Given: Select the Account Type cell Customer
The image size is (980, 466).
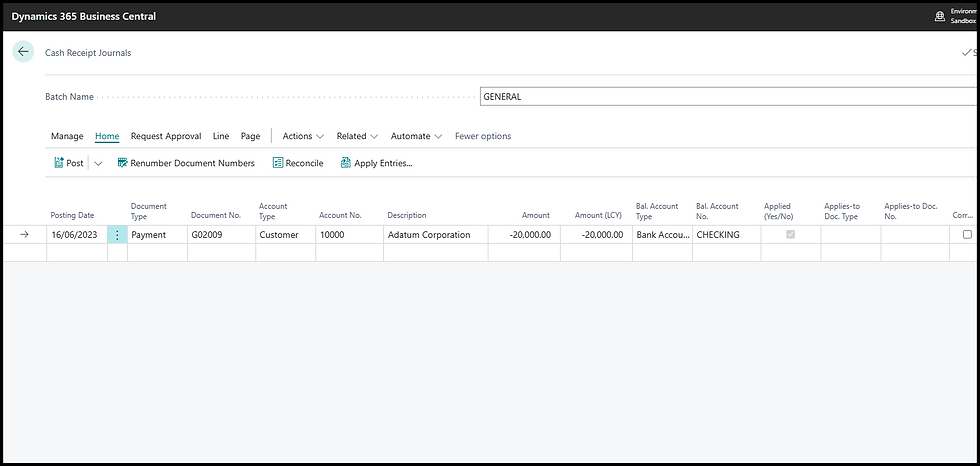Looking at the screenshot, I should [x=286, y=235].
